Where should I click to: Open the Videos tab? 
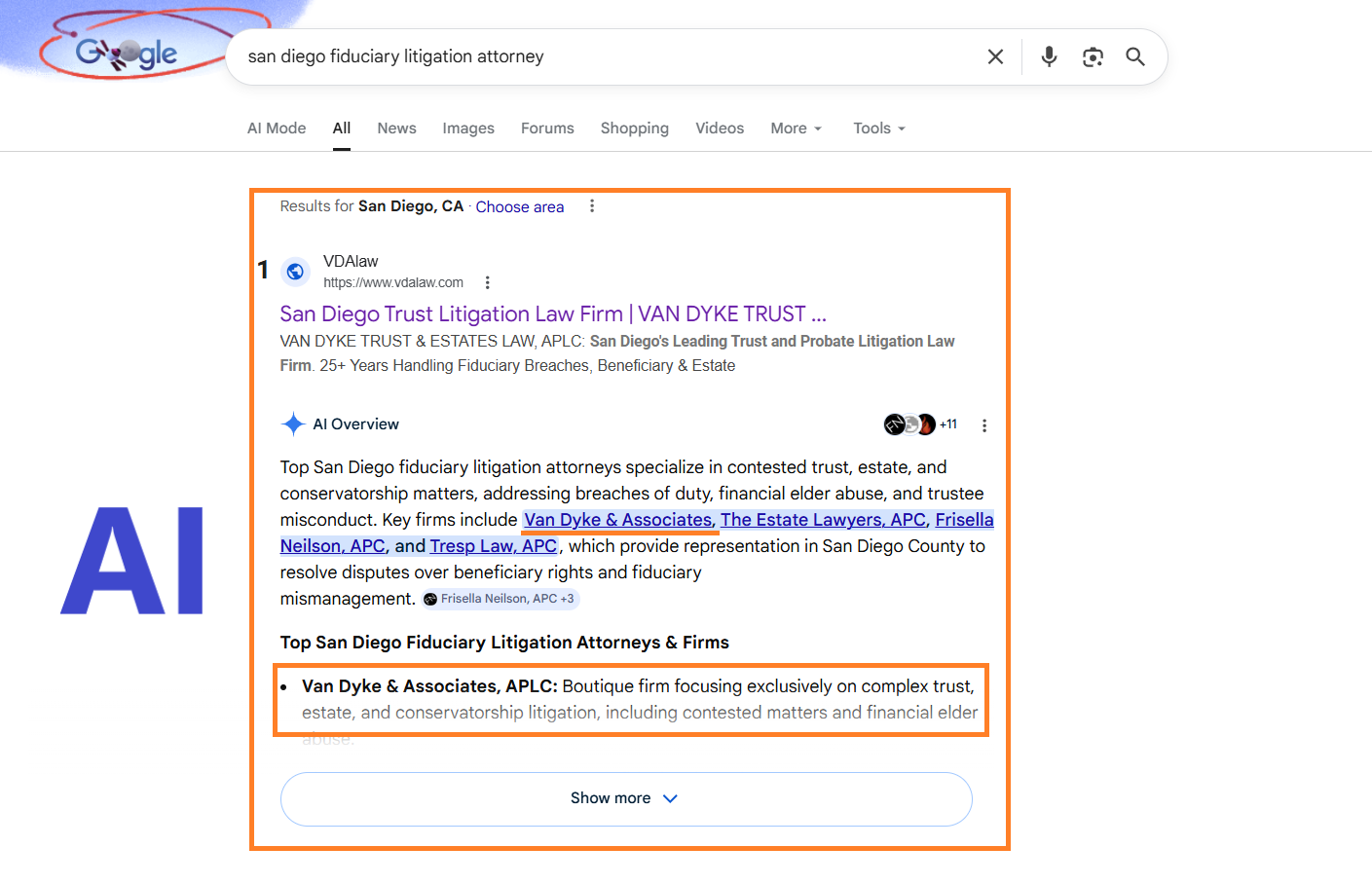pos(720,129)
